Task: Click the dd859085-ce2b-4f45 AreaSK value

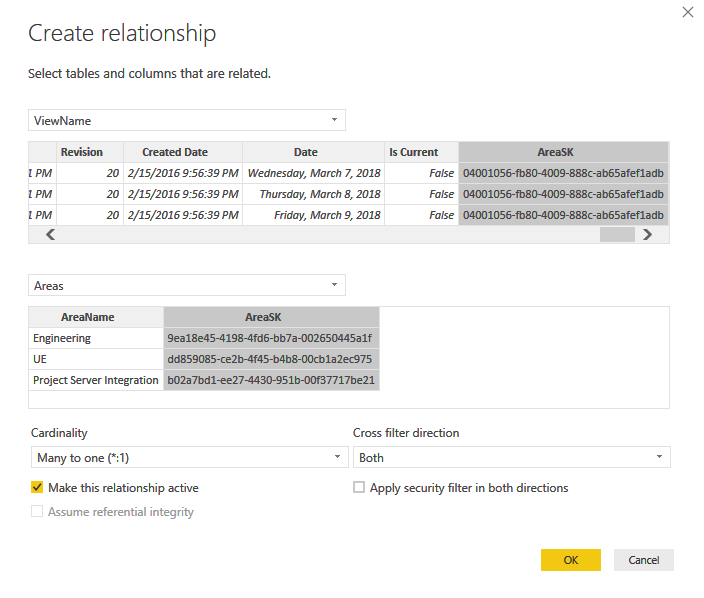Action: coord(271,359)
